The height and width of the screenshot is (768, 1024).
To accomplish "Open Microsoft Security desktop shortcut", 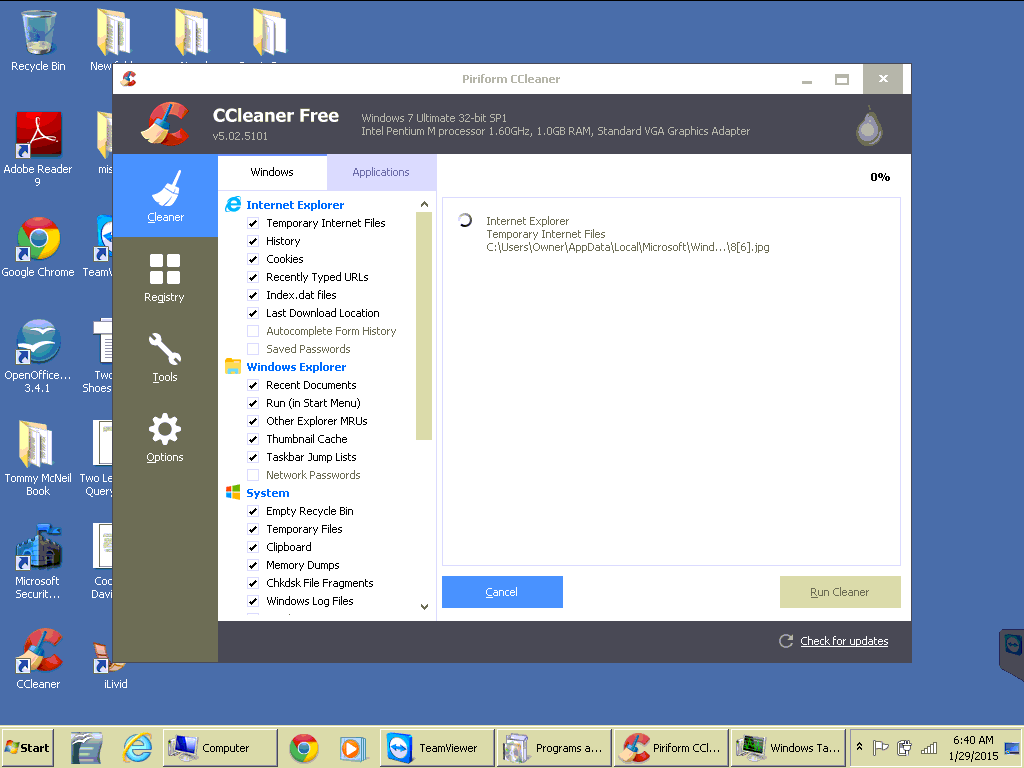I will coord(38,562).
